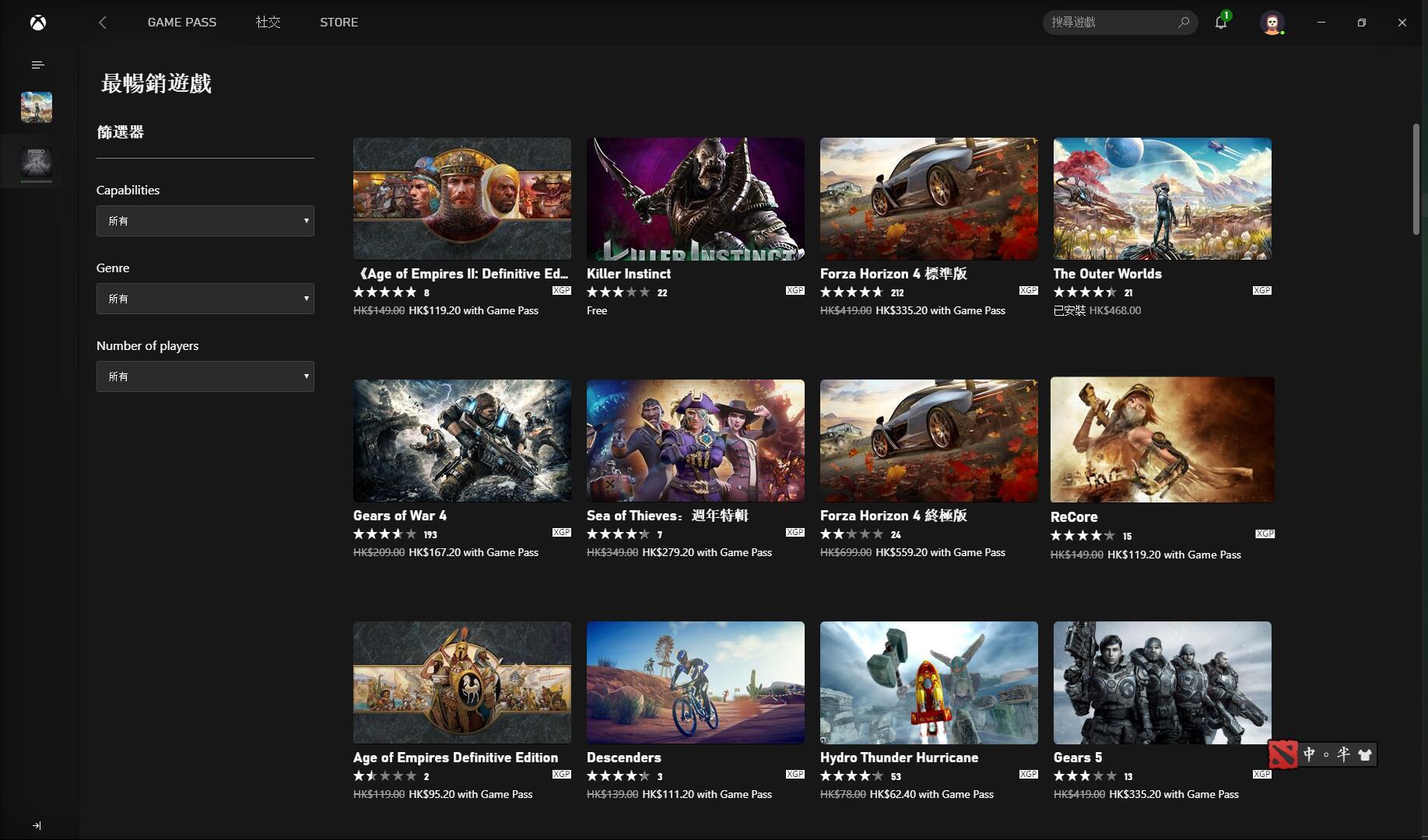Switch to the STORE tab

tap(339, 23)
